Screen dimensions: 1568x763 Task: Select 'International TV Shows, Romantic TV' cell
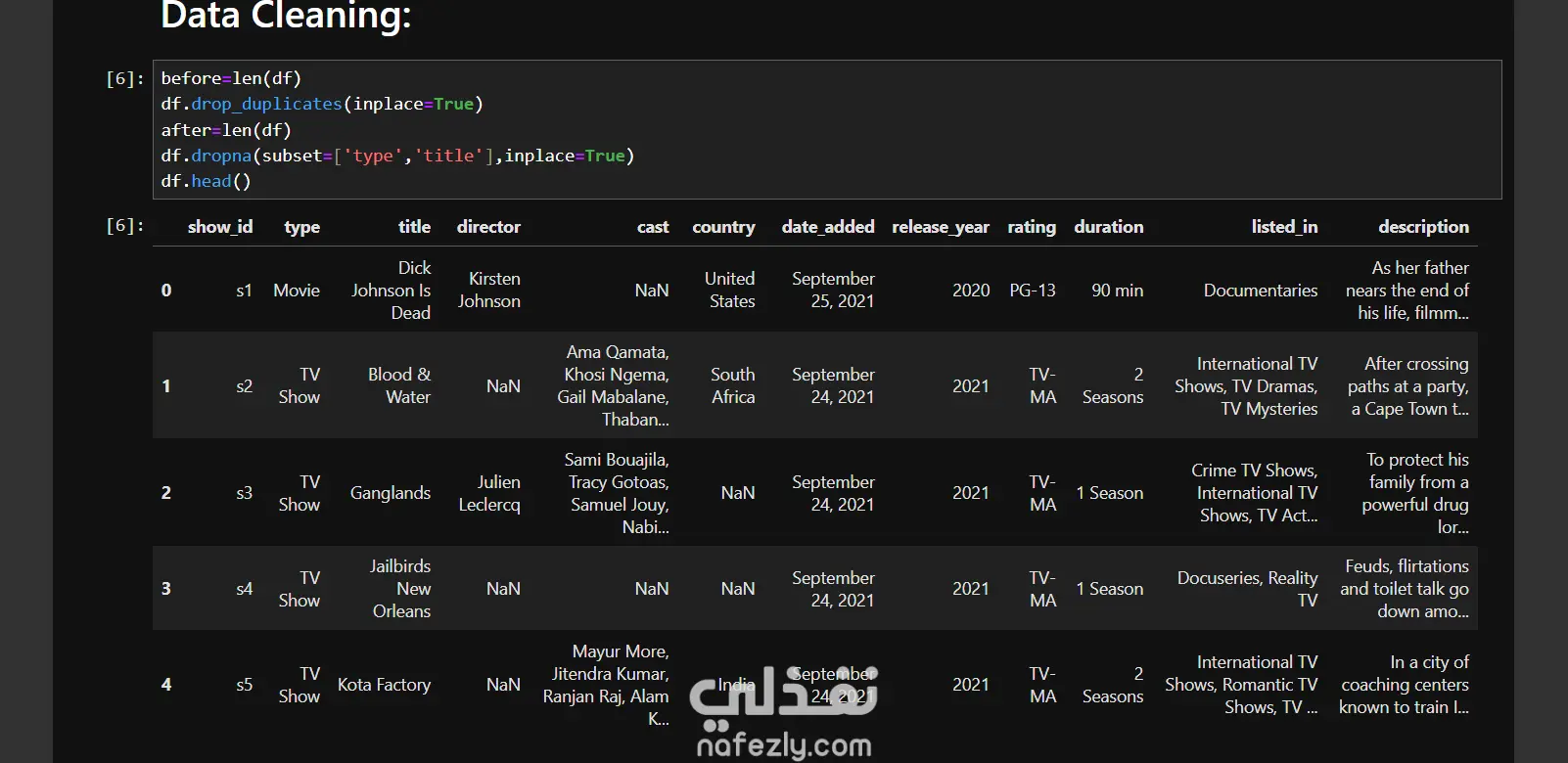tap(1241, 685)
